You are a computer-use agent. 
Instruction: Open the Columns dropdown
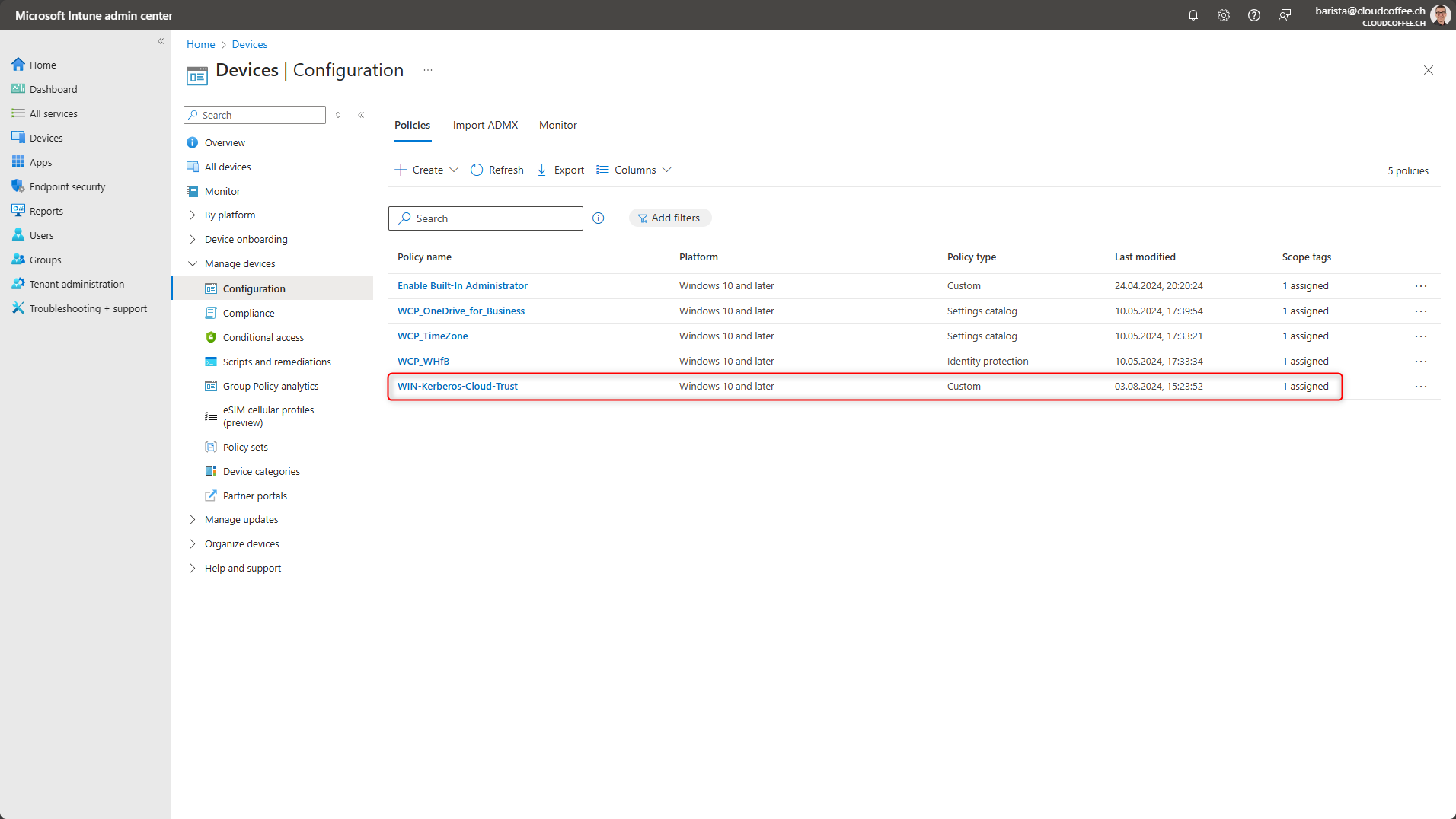coord(634,170)
